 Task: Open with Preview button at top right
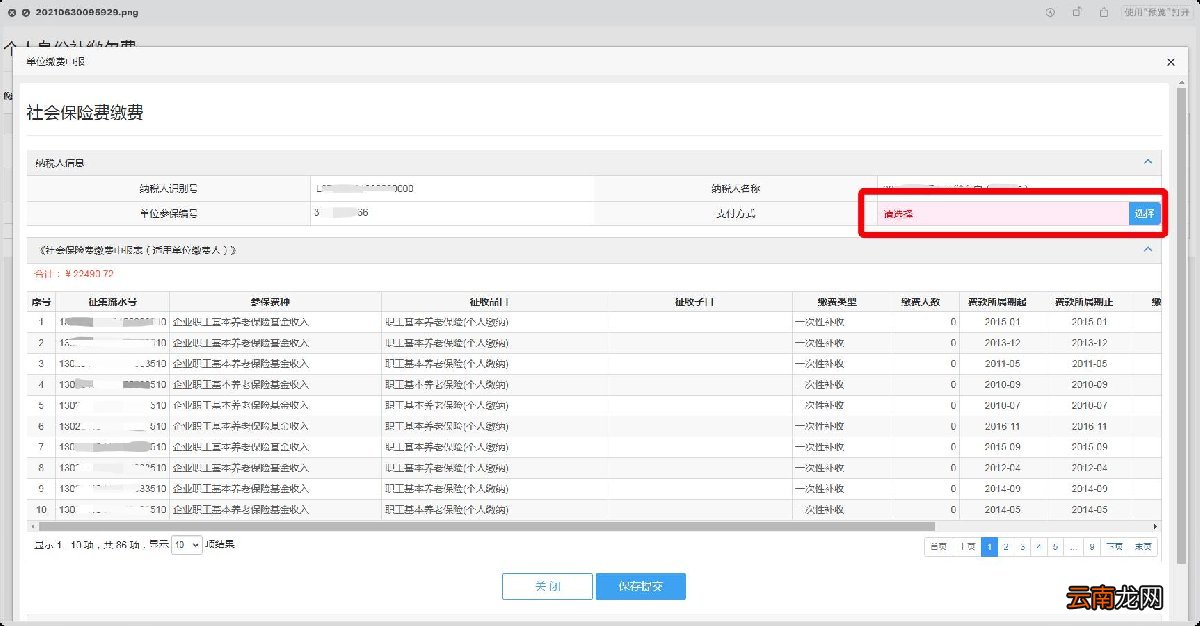point(1157,12)
